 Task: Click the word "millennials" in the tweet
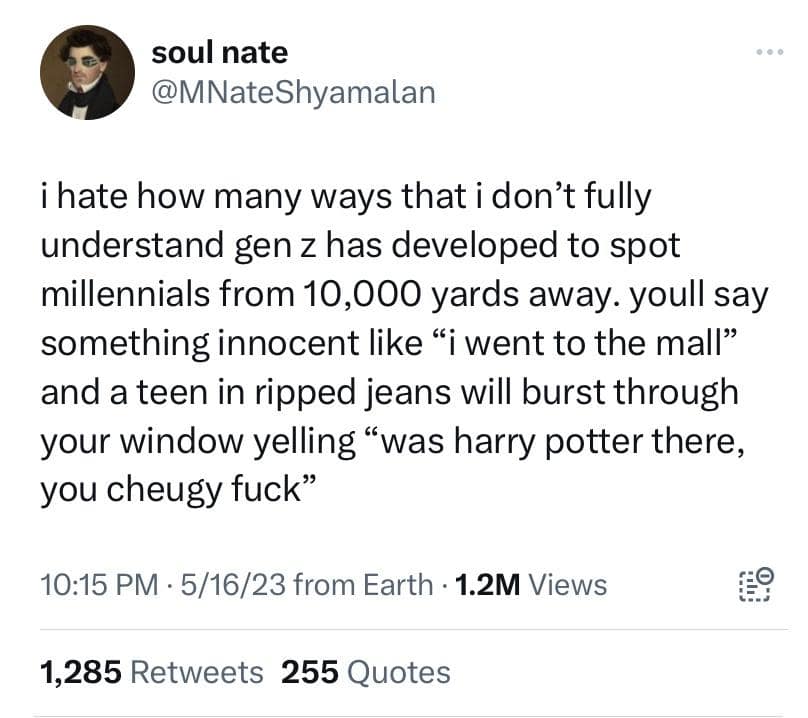coord(140,294)
